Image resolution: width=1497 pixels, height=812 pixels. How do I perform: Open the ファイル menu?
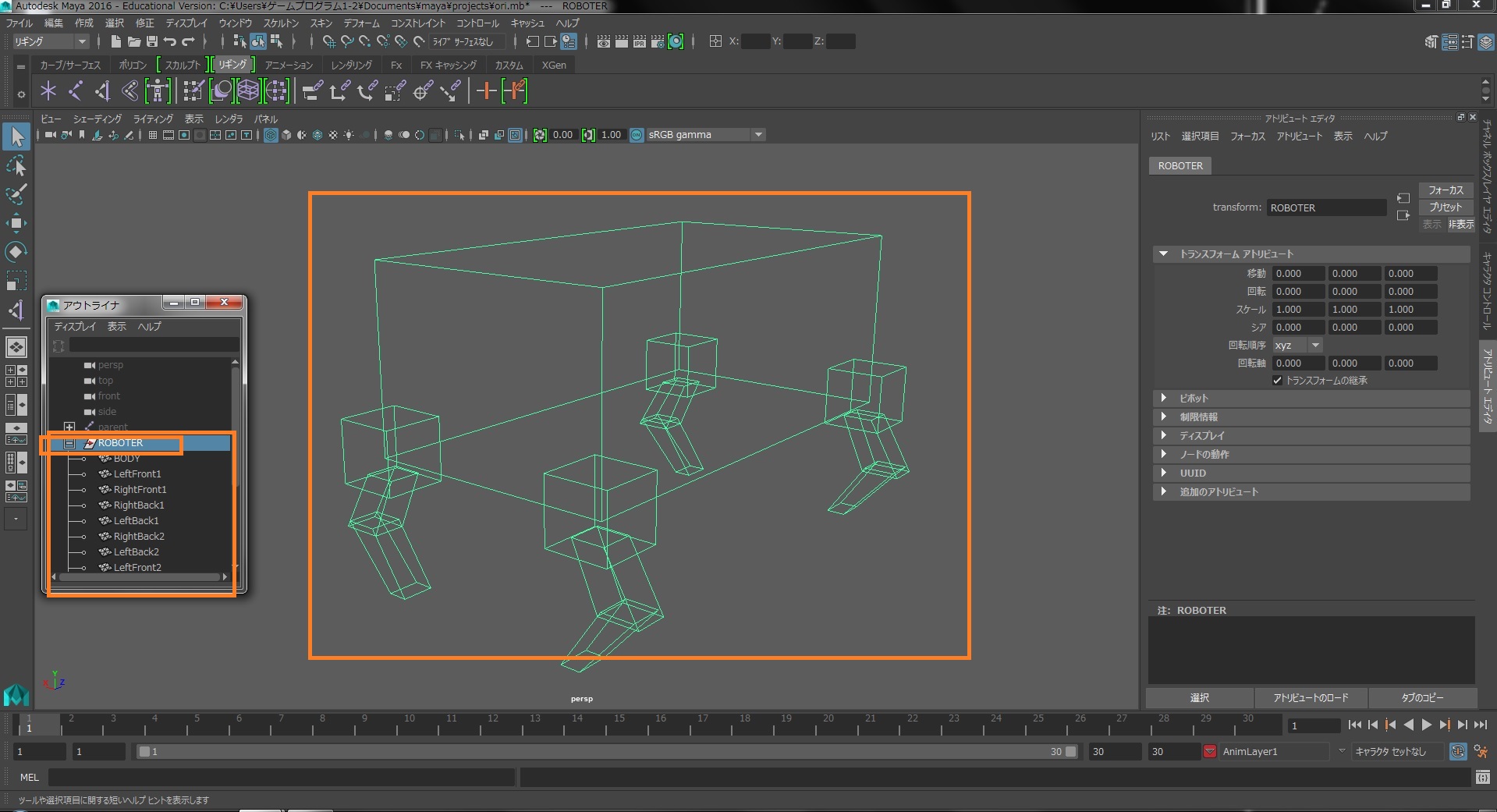[20, 23]
